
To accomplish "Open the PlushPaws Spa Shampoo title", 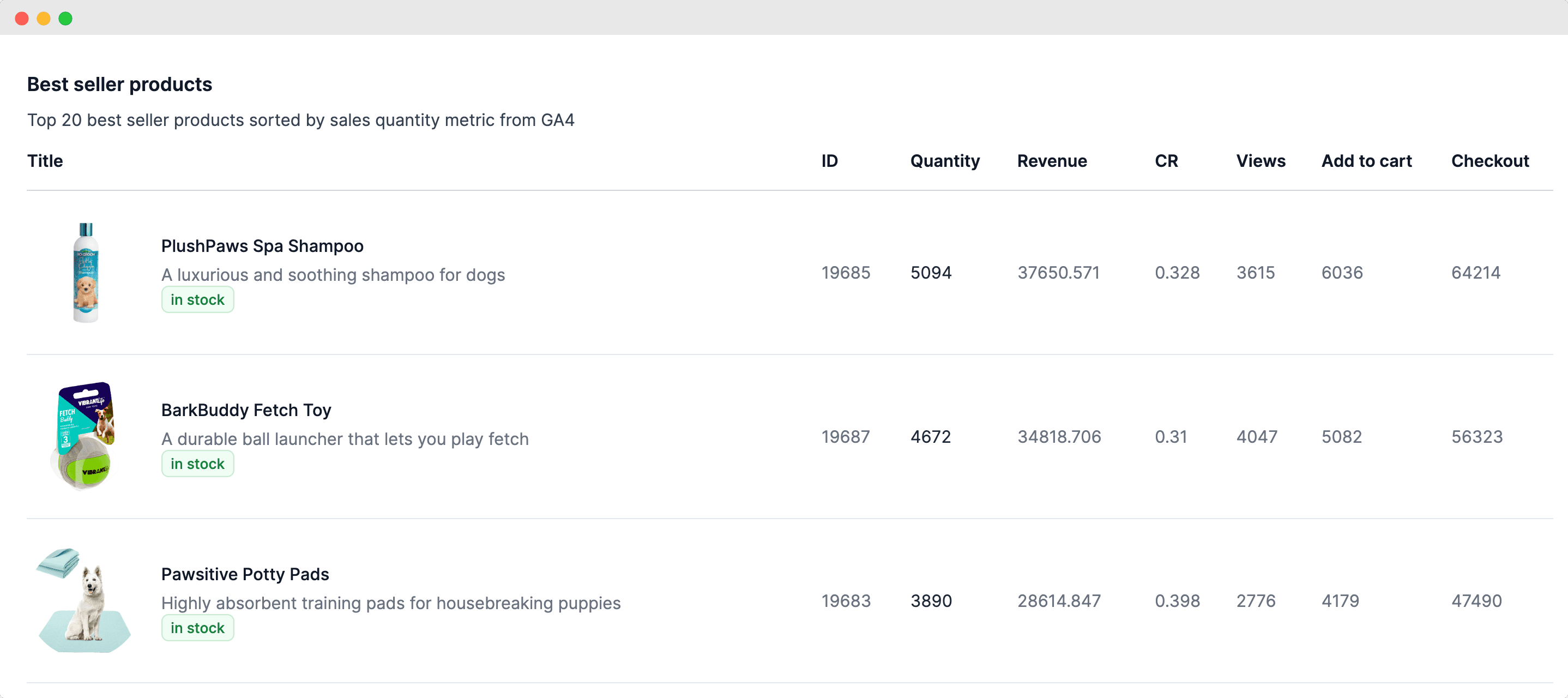I will click(x=262, y=246).
